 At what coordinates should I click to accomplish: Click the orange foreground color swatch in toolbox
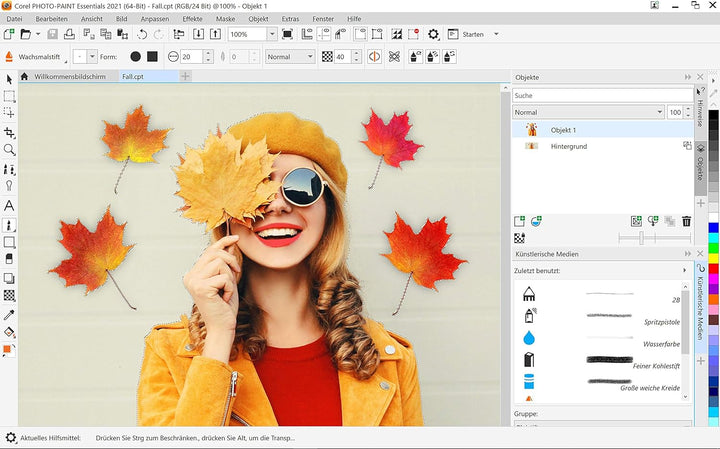[x=7, y=350]
